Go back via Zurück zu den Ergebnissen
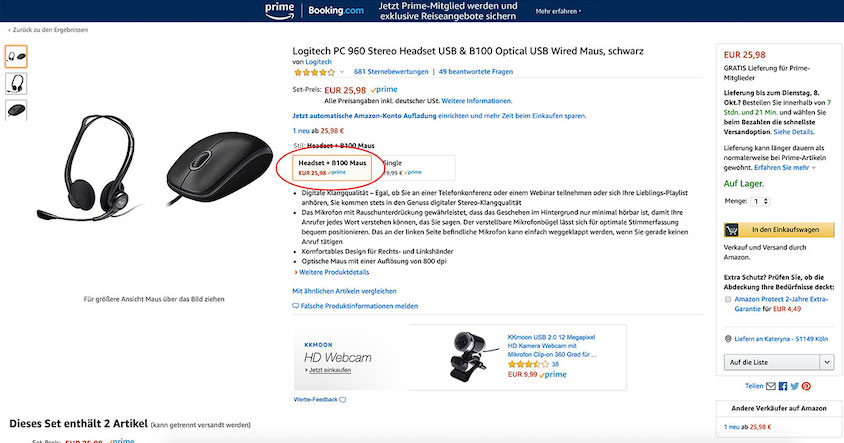 [x=47, y=30]
